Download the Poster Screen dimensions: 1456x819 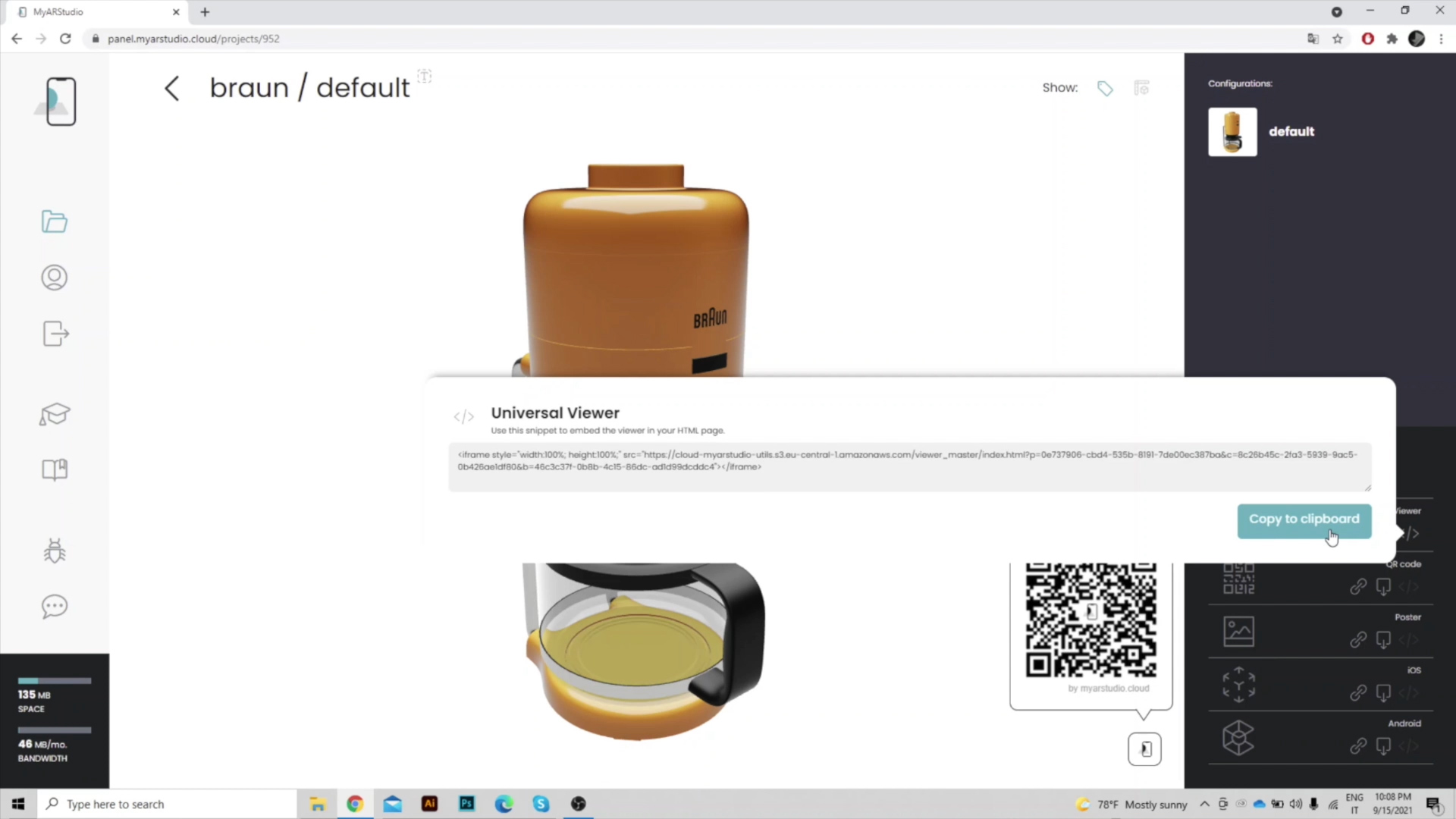click(x=1383, y=640)
